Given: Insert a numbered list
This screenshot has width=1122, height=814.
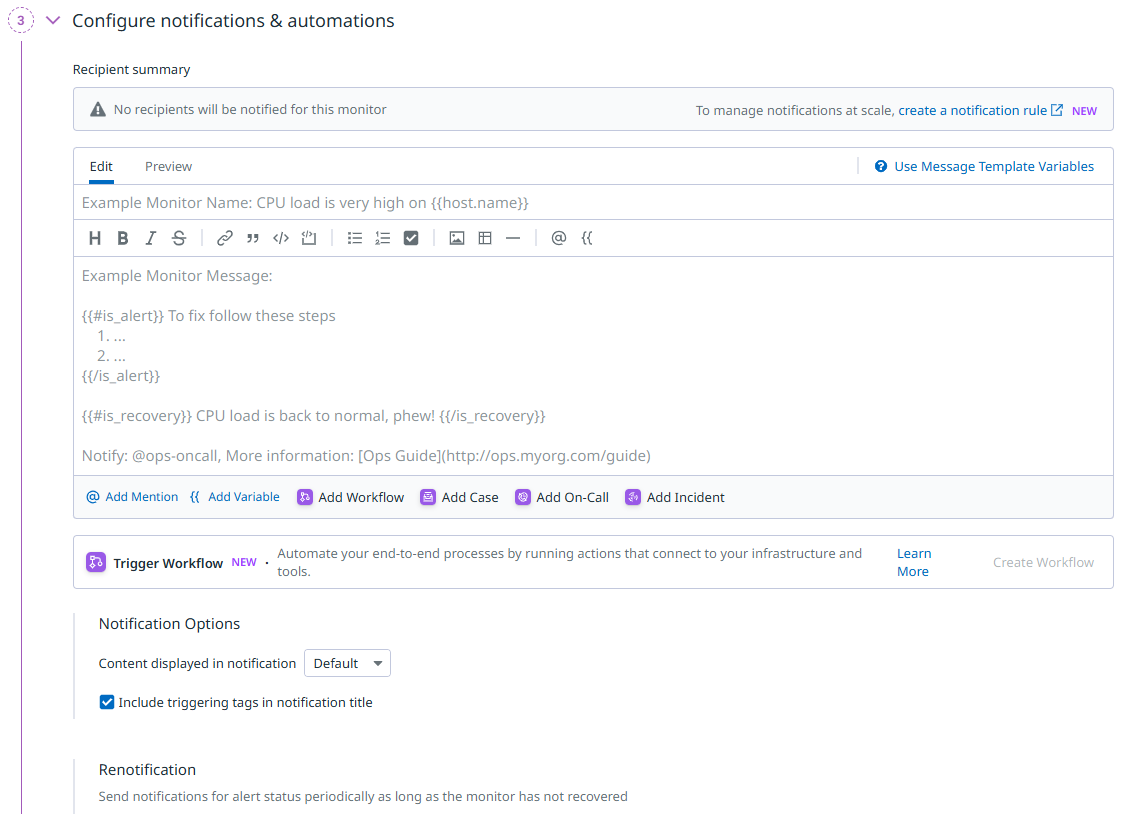Looking at the screenshot, I should [x=383, y=238].
